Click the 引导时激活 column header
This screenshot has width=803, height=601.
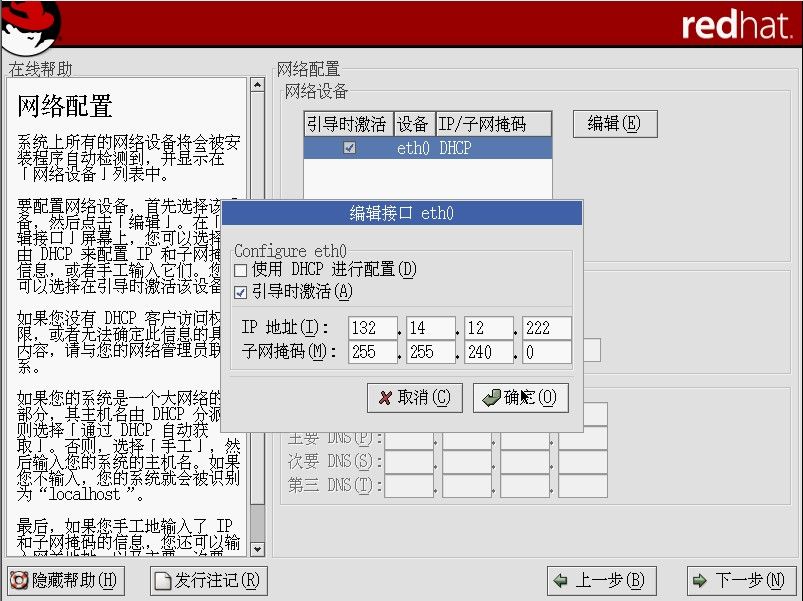coord(348,124)
